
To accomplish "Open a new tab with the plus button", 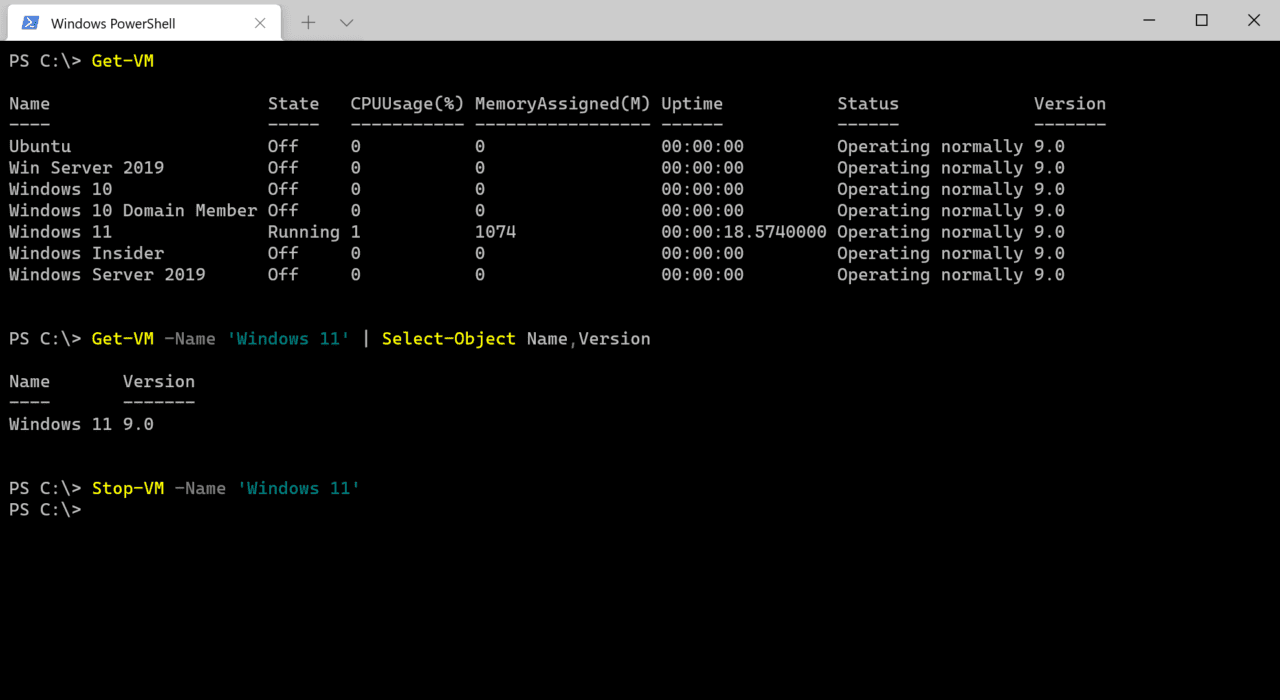I will [308, 22].
